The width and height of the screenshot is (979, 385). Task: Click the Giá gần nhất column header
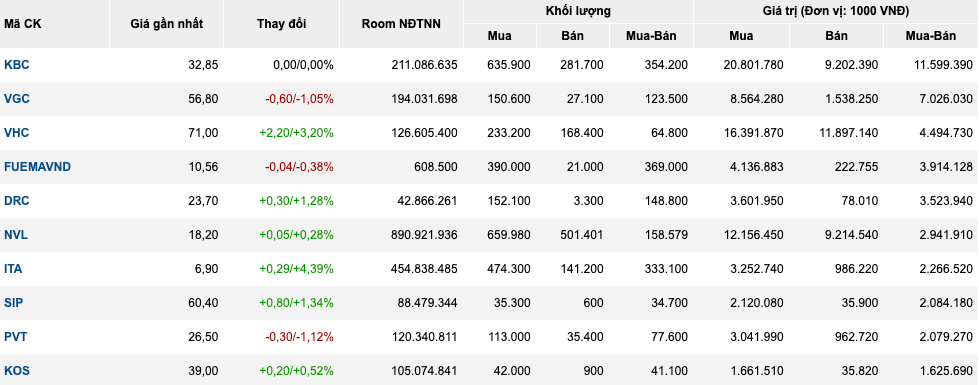tap(167, 24)
